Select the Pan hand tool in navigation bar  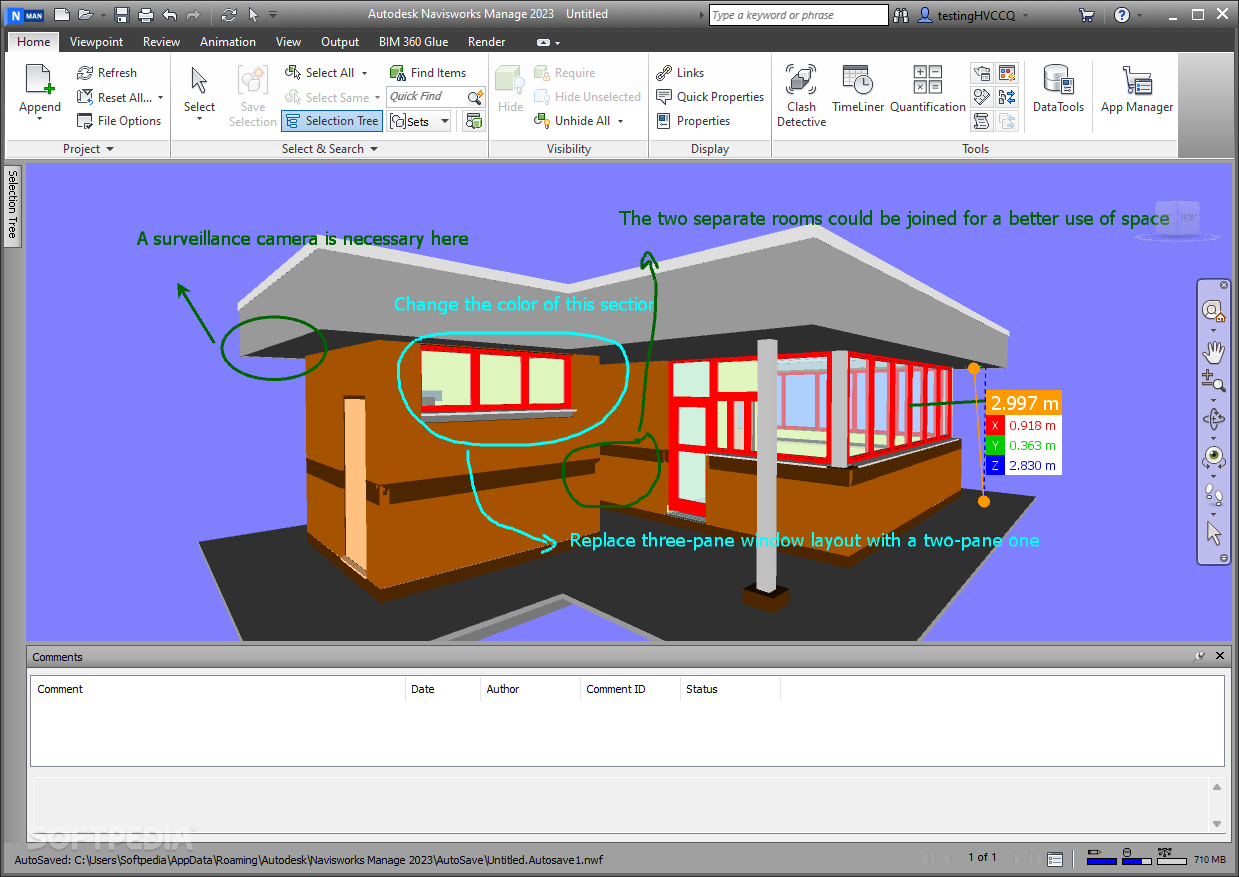click(1214, 351)
